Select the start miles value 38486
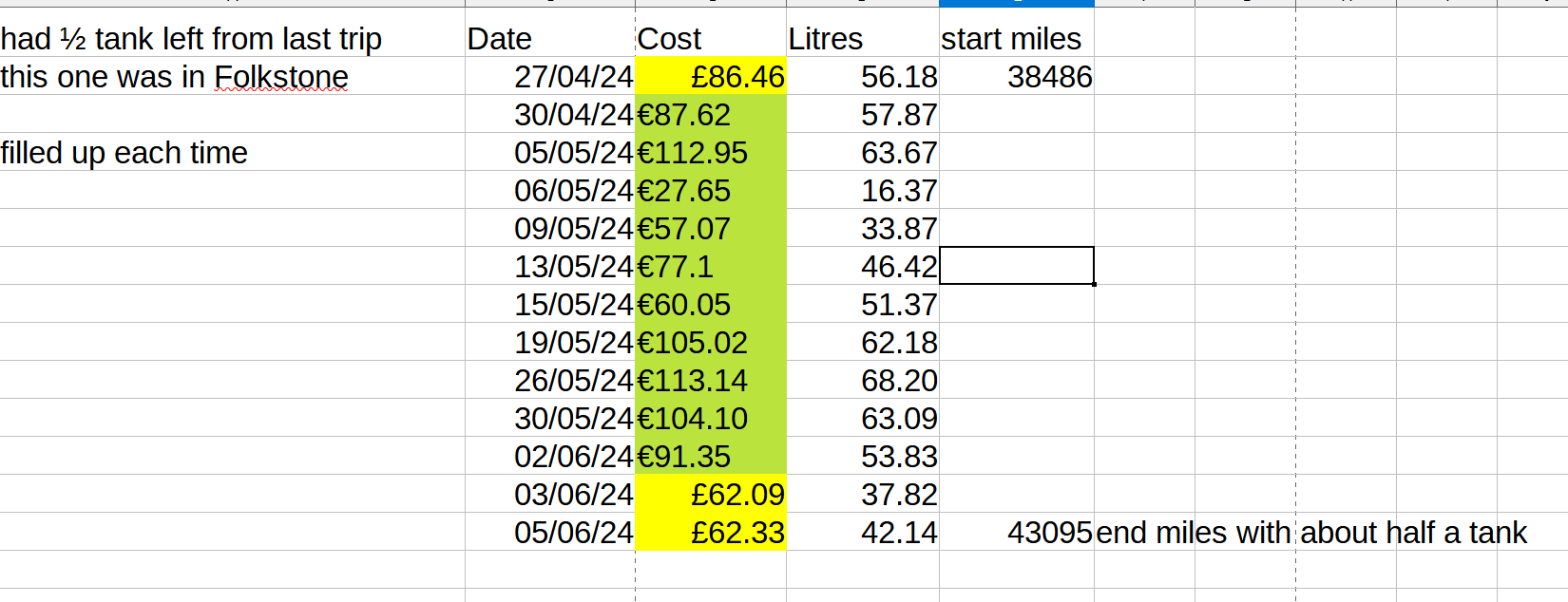The height and width of the screenshot is (602, 1568). [x=1049, y=77]
